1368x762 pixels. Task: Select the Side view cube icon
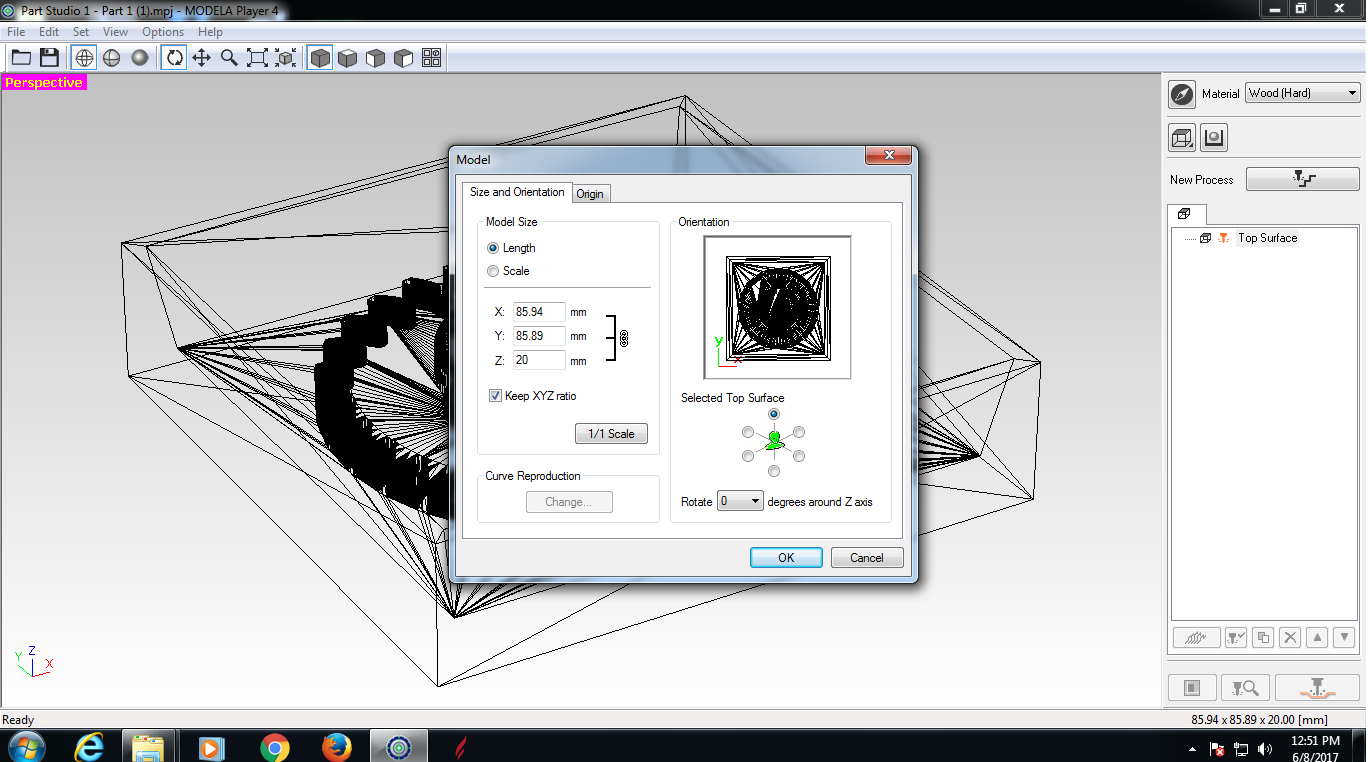(404, 58)
